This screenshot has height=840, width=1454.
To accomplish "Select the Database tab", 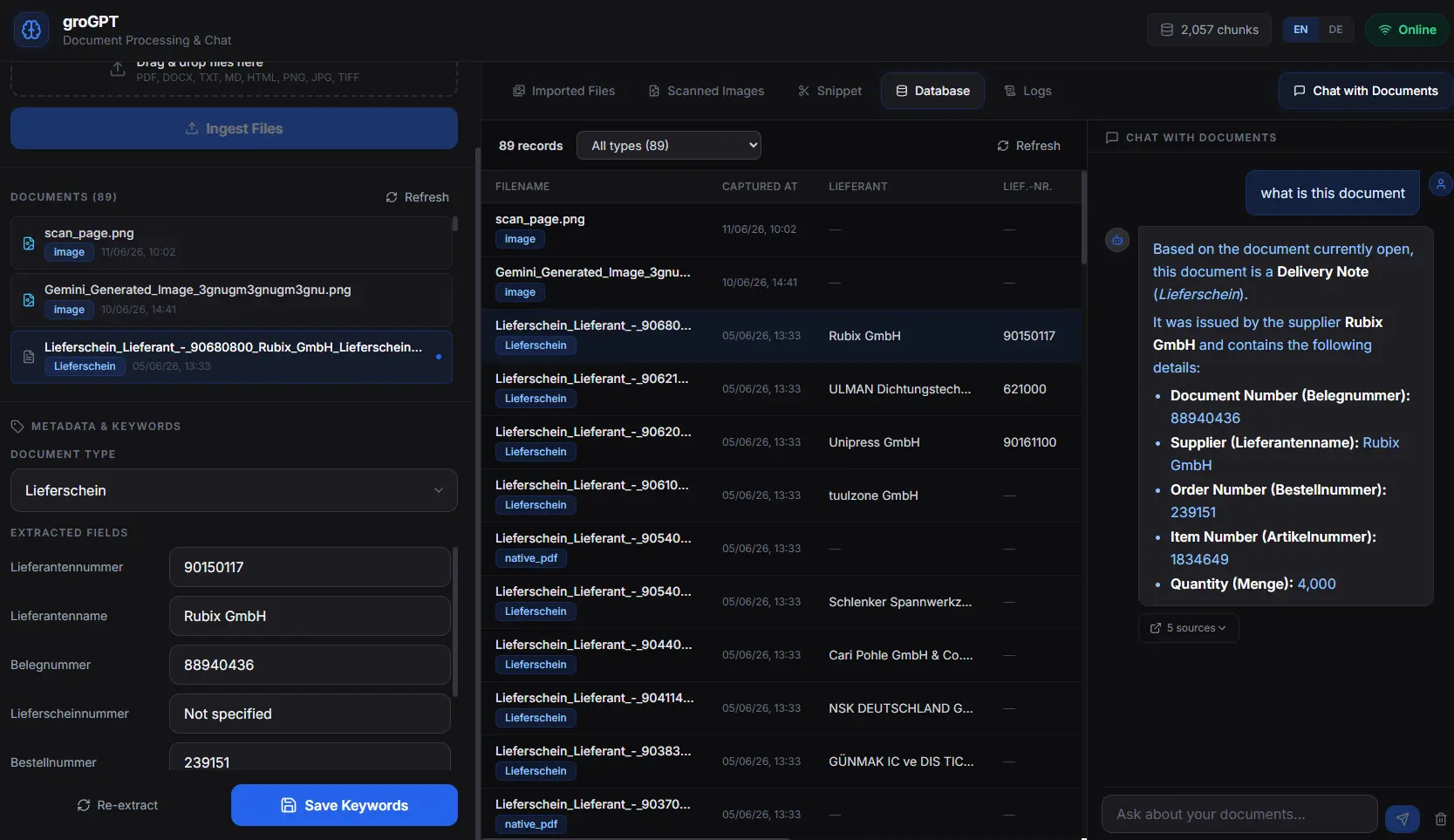I will [932, 91].
